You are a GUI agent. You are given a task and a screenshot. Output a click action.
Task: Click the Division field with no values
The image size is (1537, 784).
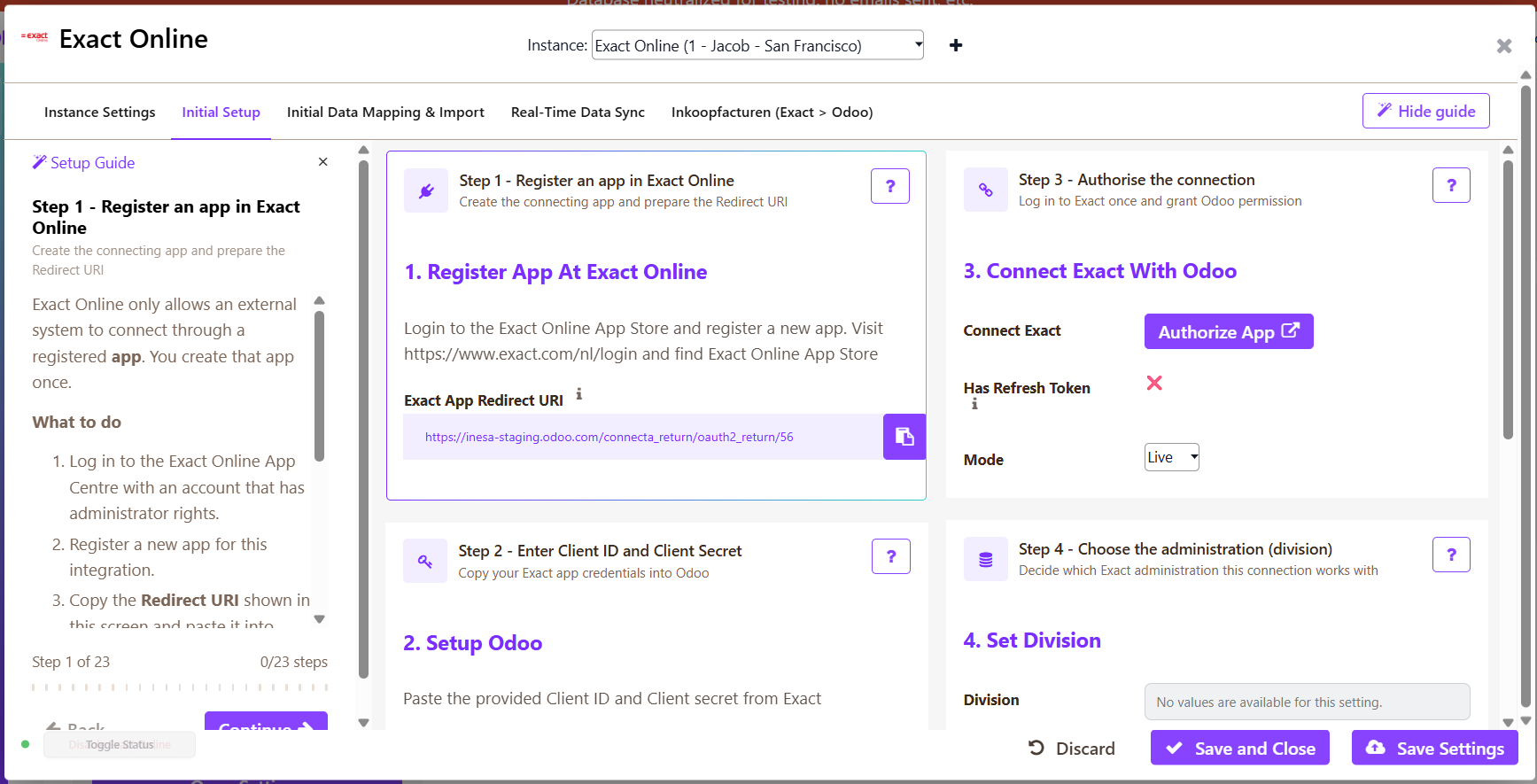pos(1307,702)
